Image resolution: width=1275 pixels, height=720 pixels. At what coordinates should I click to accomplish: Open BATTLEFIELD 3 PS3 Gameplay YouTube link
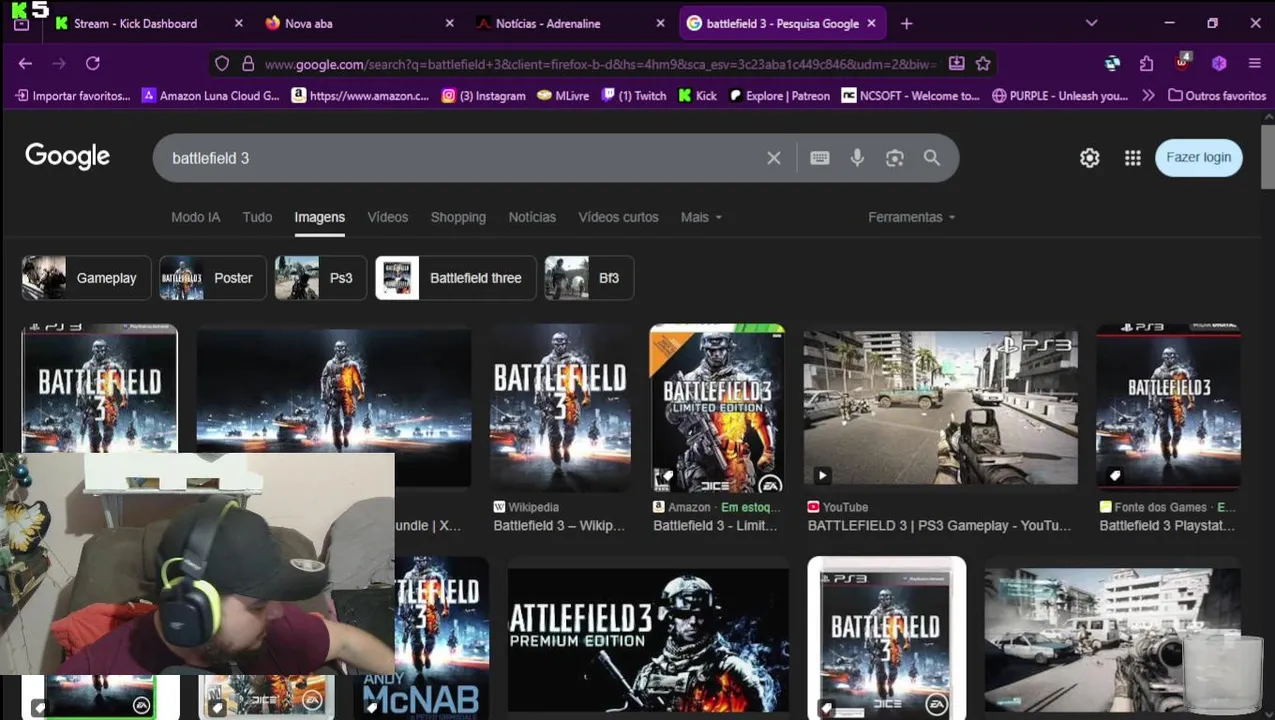[x=939, y=526]
